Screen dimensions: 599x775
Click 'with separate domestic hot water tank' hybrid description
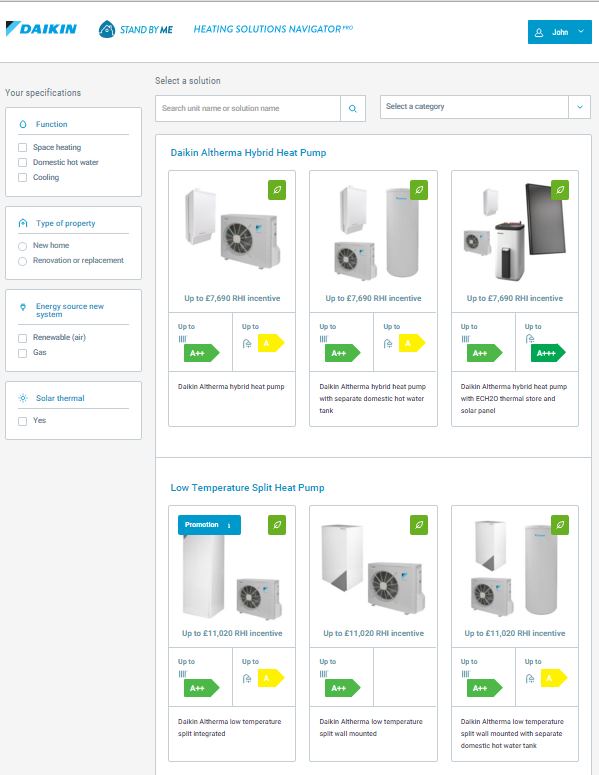[x=372, y=405]
